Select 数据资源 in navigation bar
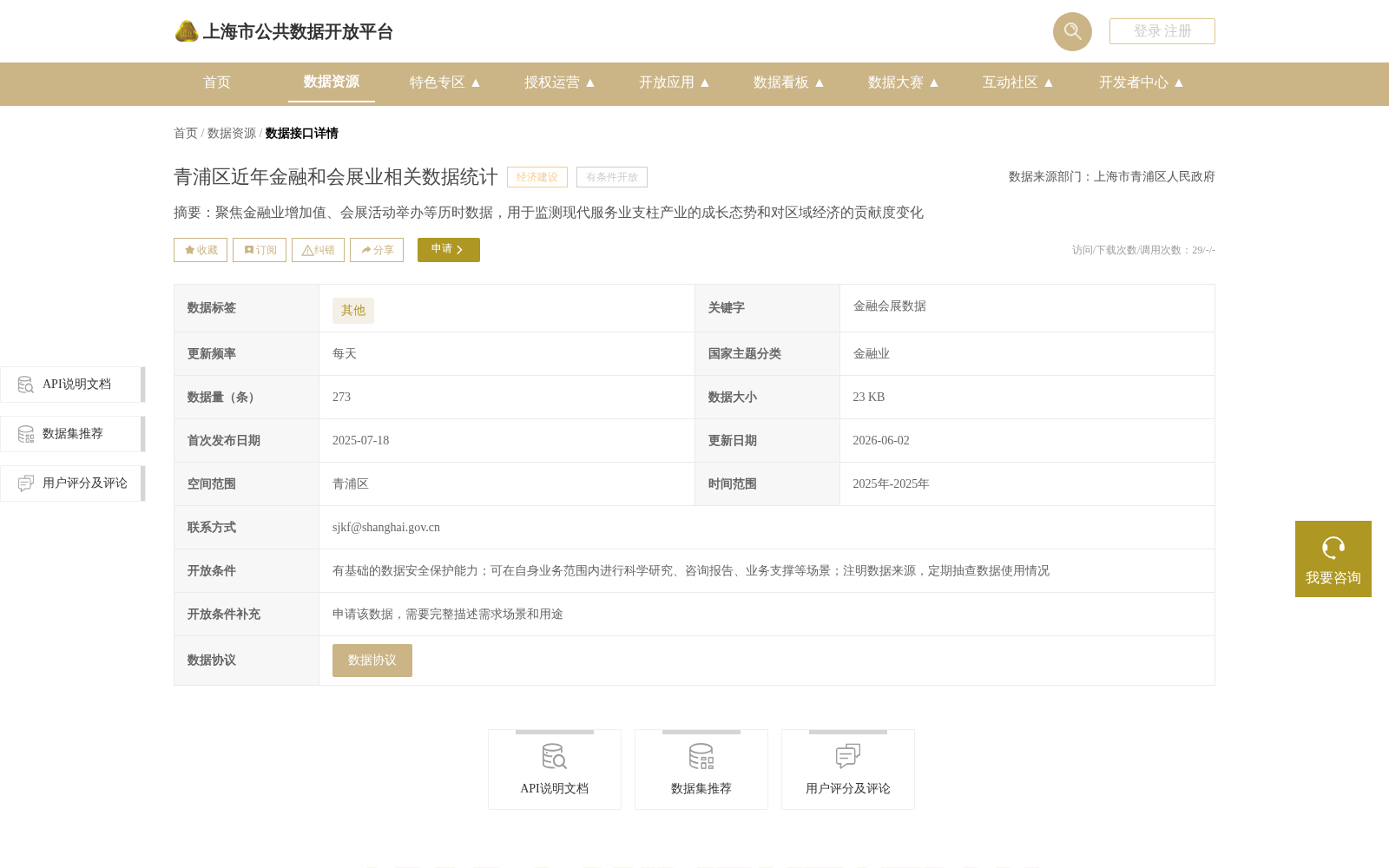 pos(332,82)
